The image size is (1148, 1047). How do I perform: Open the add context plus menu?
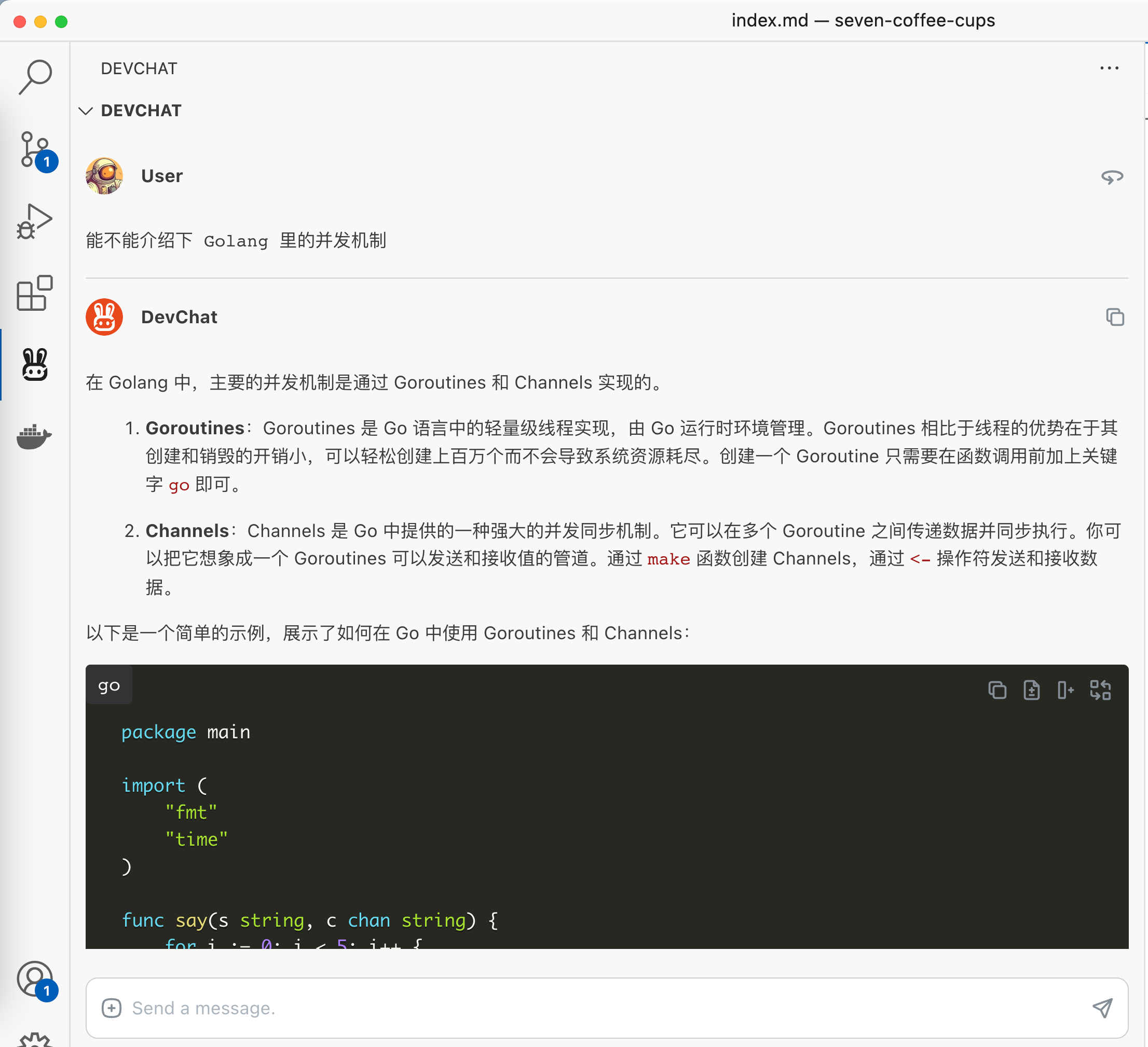coord(112,1008)
